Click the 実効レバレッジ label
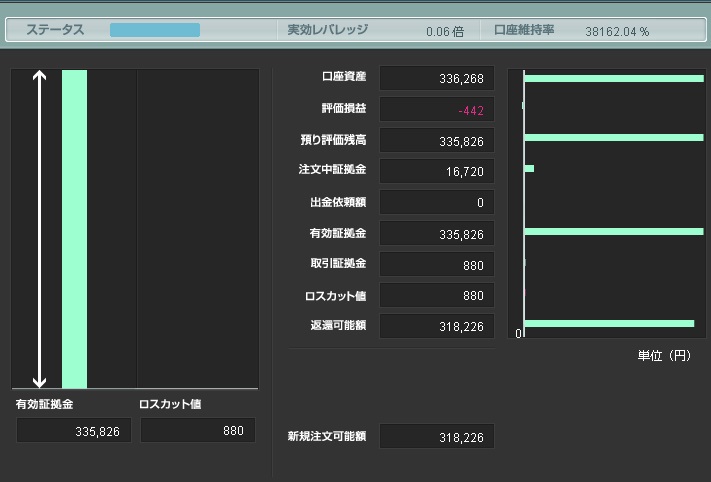 (327, 29)
